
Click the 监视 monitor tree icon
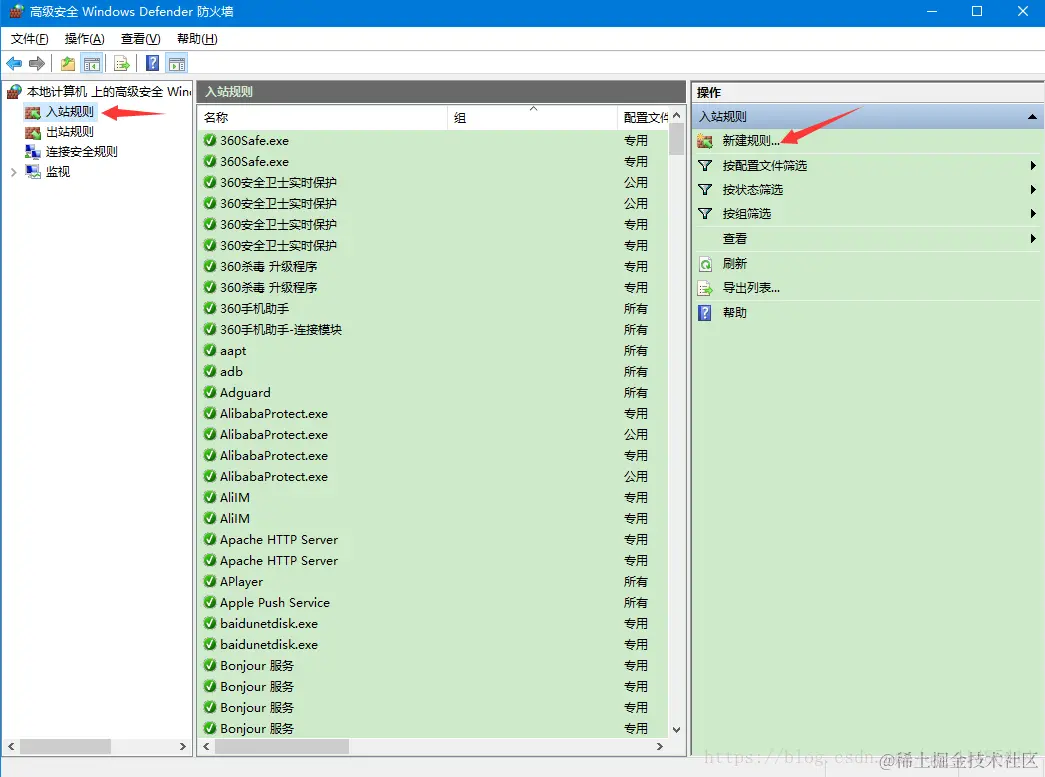tap(33, 172)
